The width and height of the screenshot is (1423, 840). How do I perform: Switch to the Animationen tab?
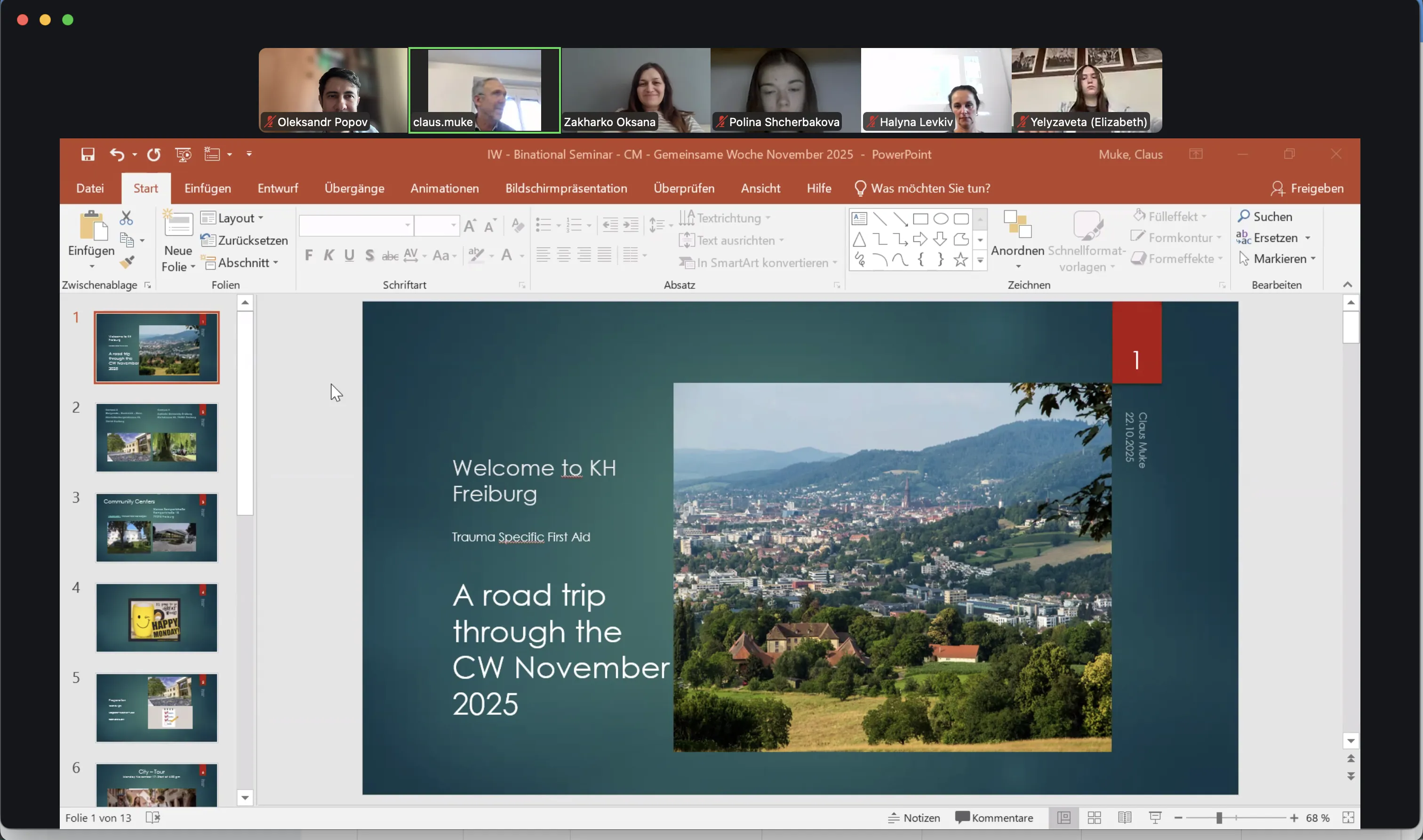(x=444, y=189)
